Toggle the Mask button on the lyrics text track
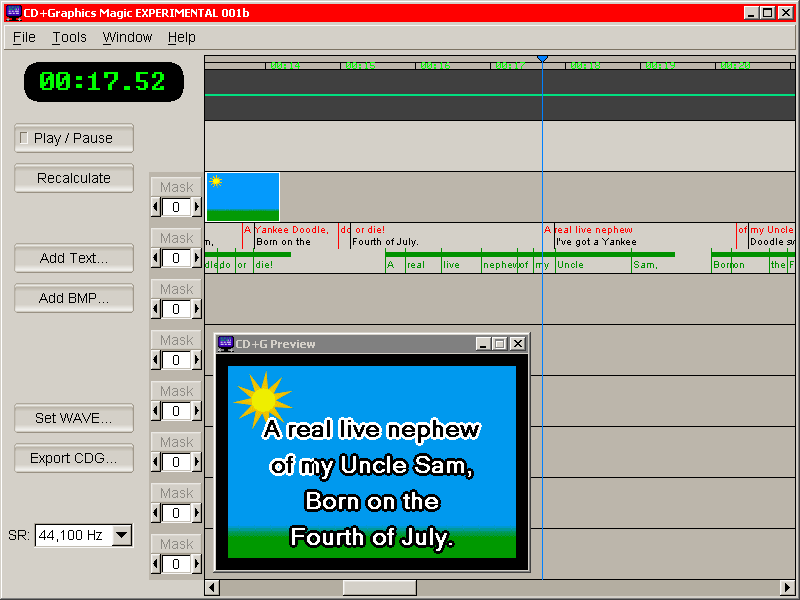Screen dimensions: 800x600 point(177,238)
